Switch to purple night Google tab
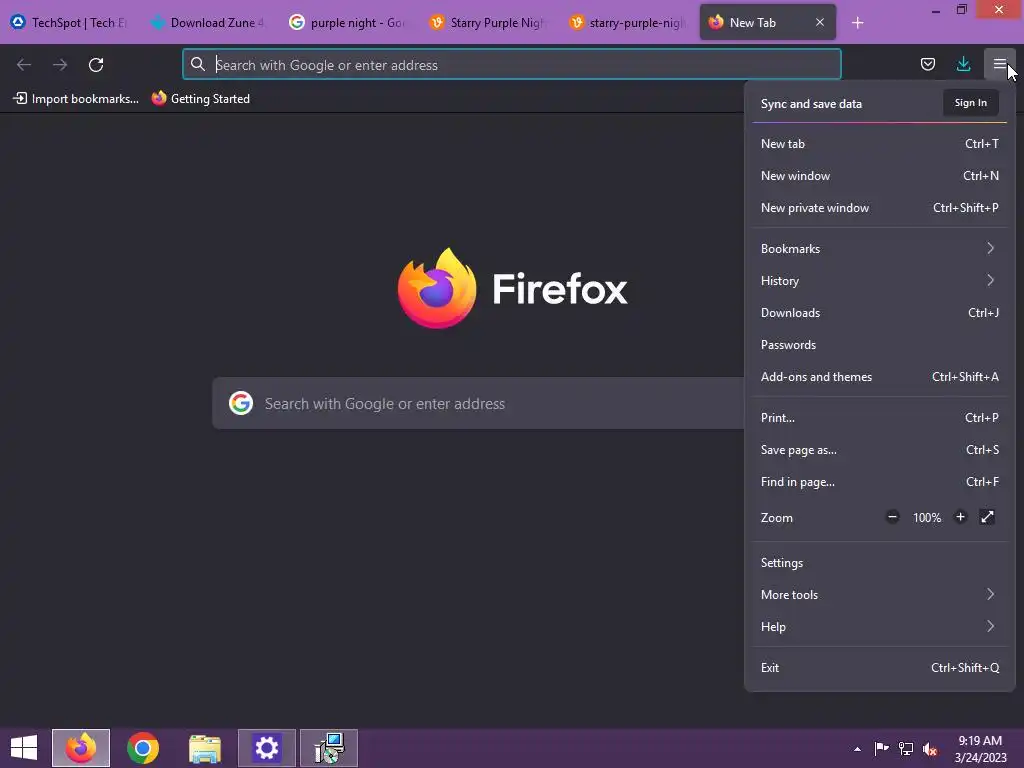Image resolution: width=1024 pixels, height=768 pixels. point(347,22)
